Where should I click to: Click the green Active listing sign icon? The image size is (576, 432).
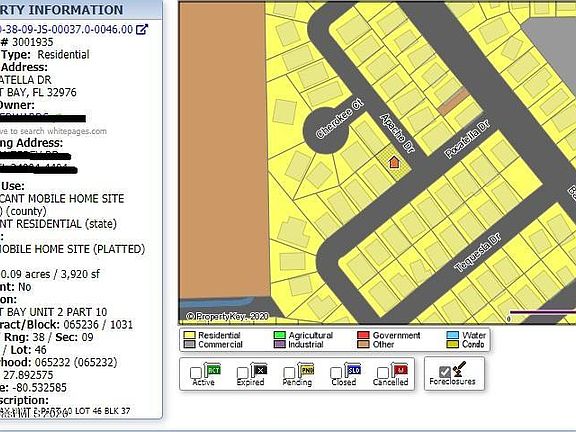(x=212, y=370)
